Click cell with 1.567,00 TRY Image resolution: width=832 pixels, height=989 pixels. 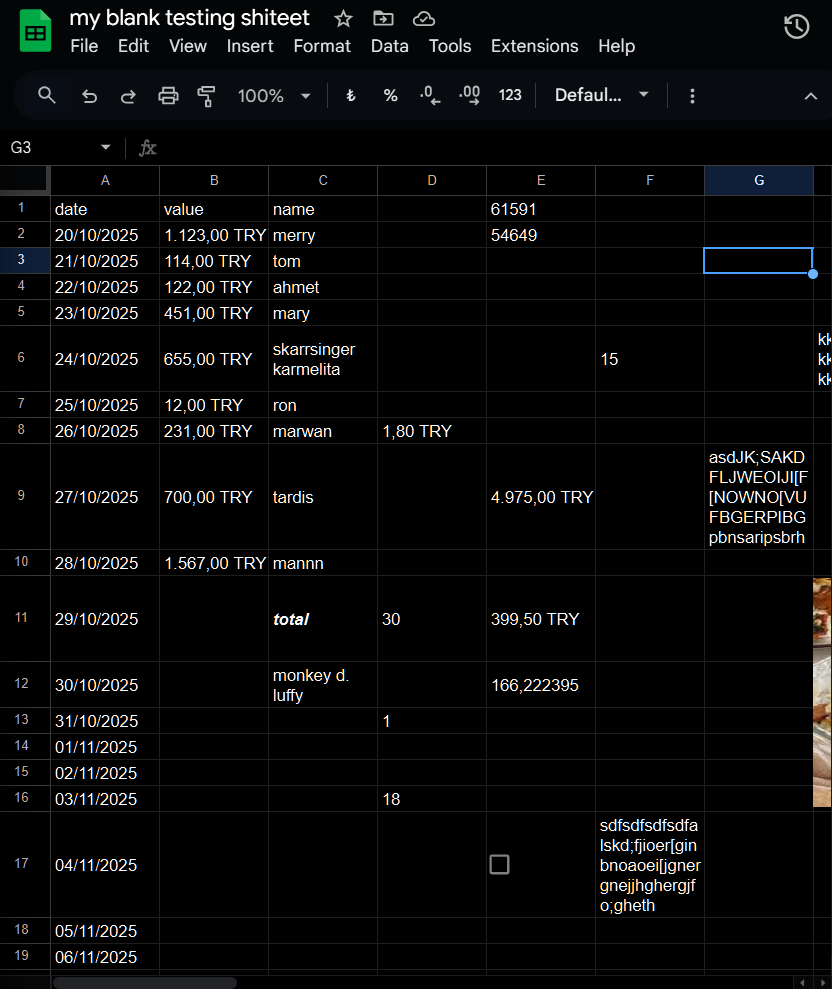coord(214,563)
